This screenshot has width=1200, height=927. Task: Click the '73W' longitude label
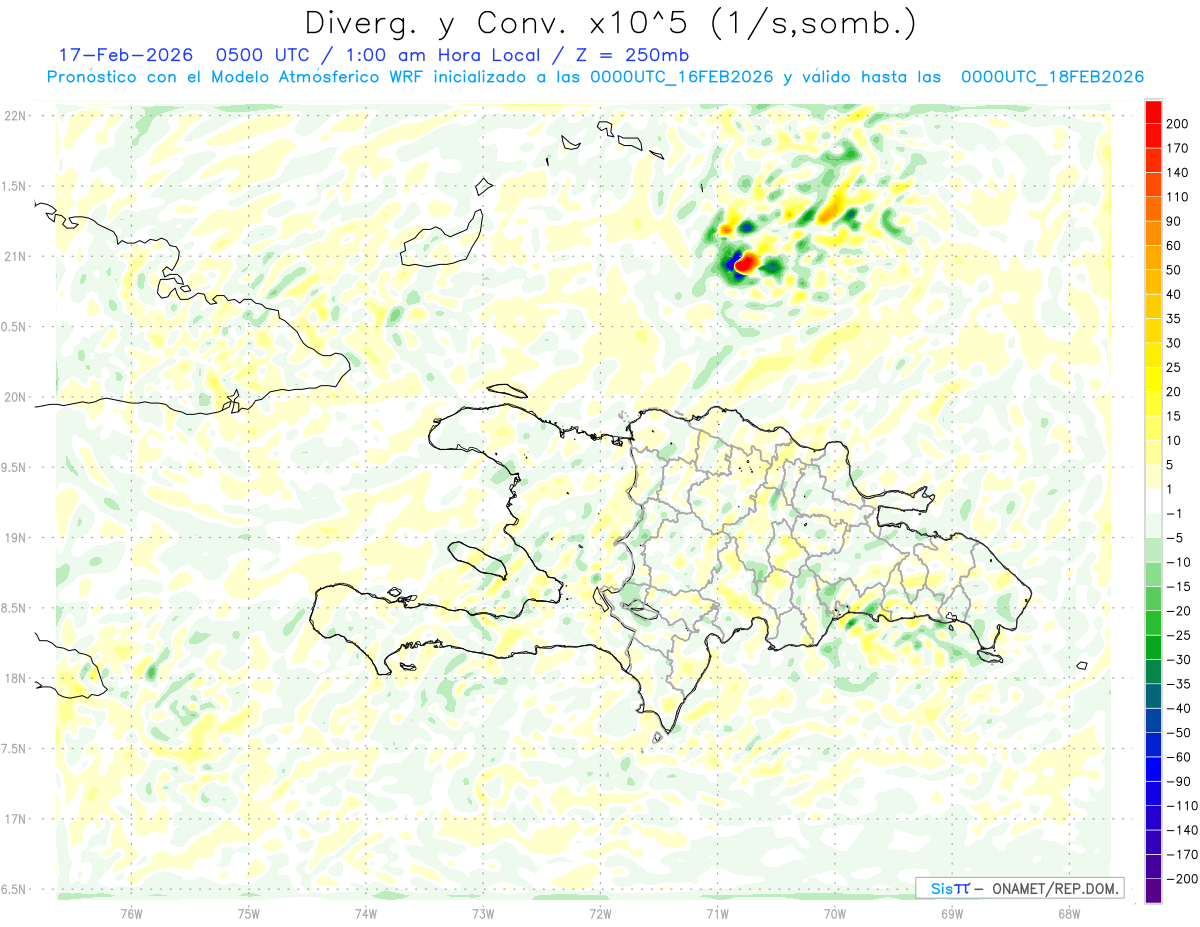[x=483, y=914]
